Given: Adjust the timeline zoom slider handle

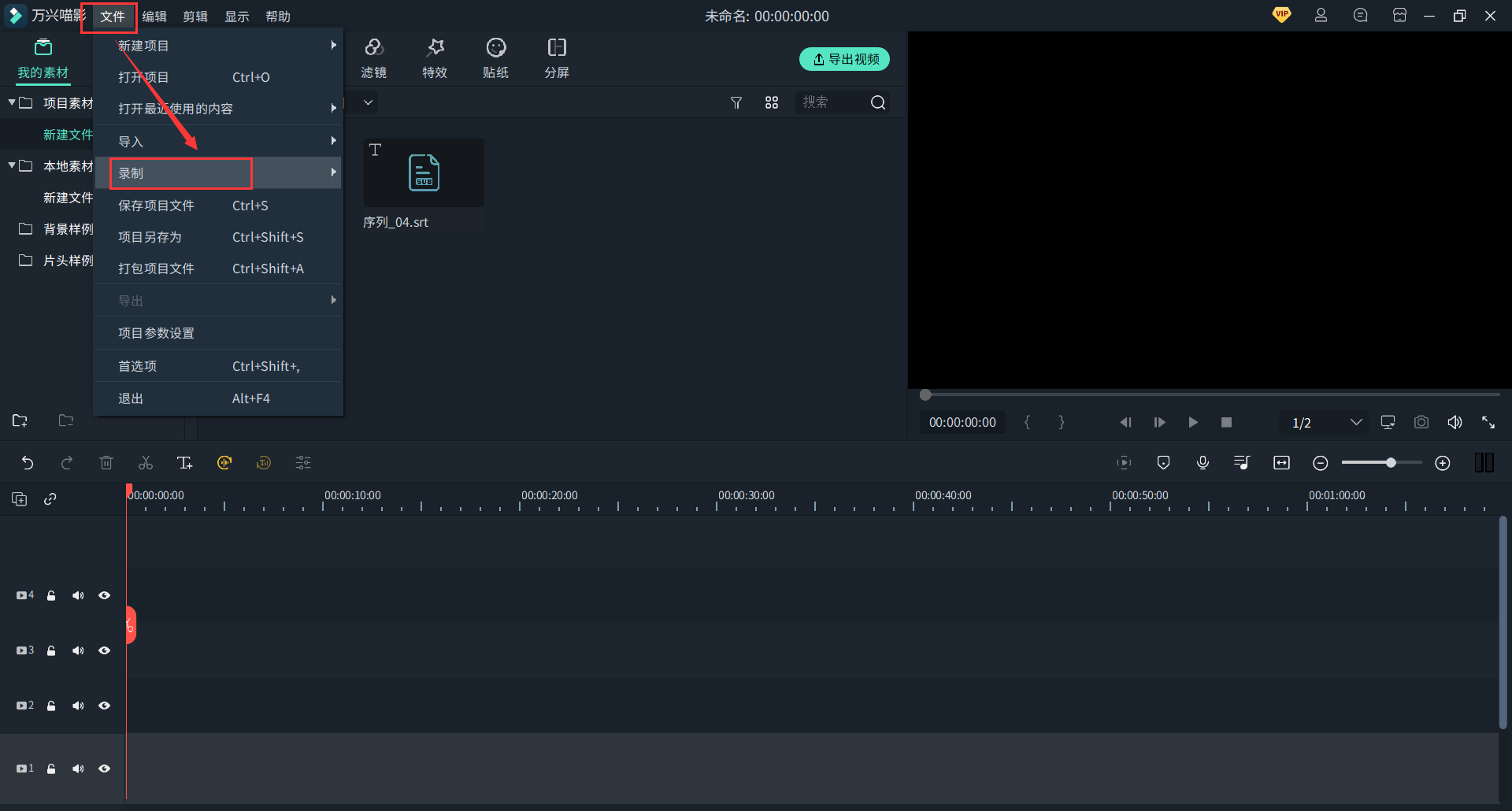Looking at the screenshot, I should click(1391, 463).
